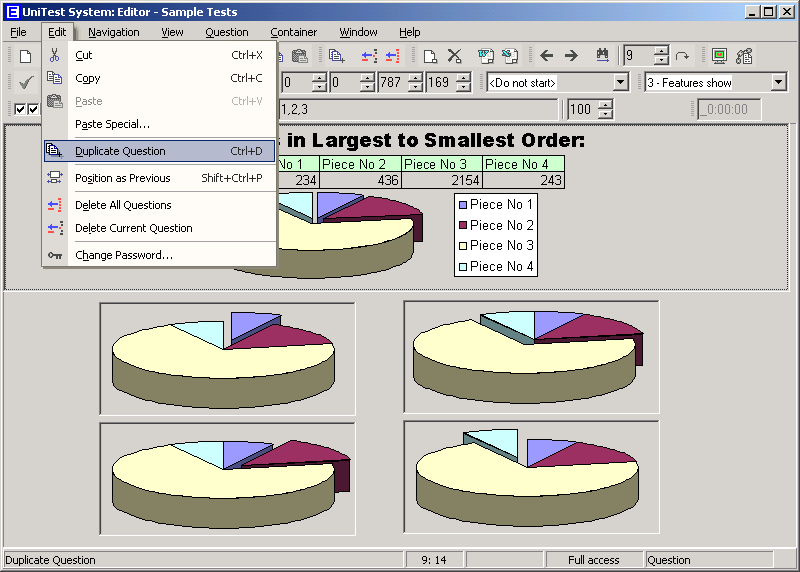Click delete all questions toolbar icon (solid line)
Screen dimensions: 800x572
coord(393,56)
